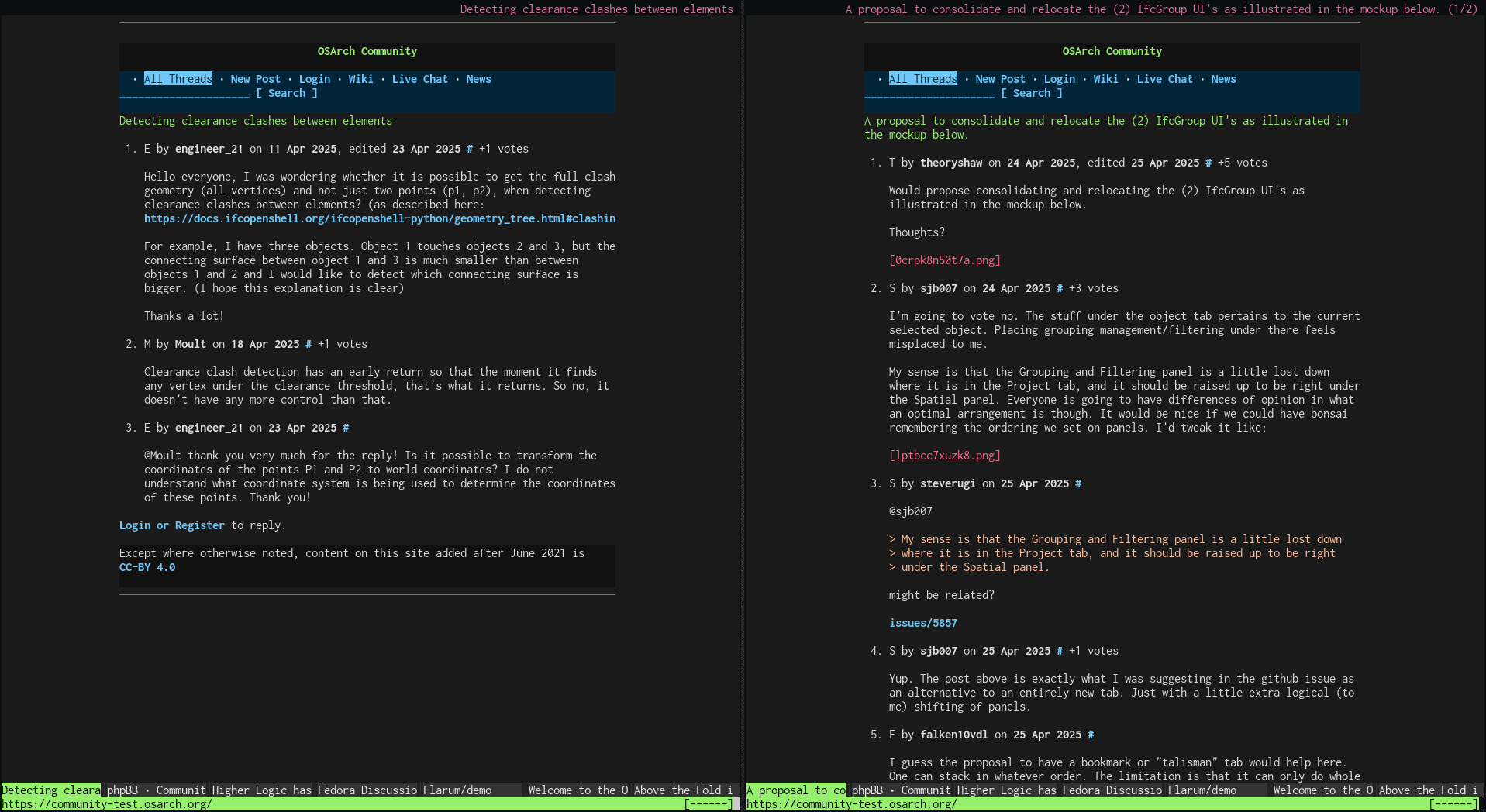
Task: Click the right pane status bar URL
Action: coord(852,804)
